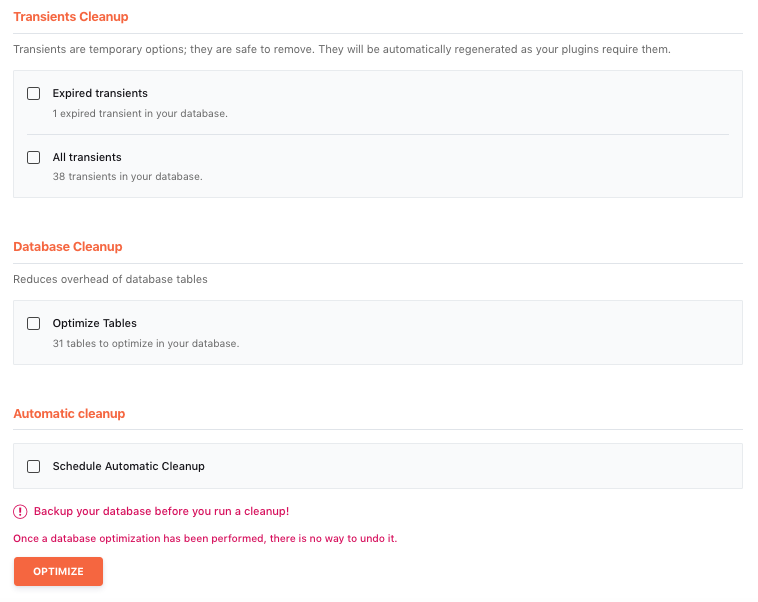Click the All transients label

(x=87, y=157)
